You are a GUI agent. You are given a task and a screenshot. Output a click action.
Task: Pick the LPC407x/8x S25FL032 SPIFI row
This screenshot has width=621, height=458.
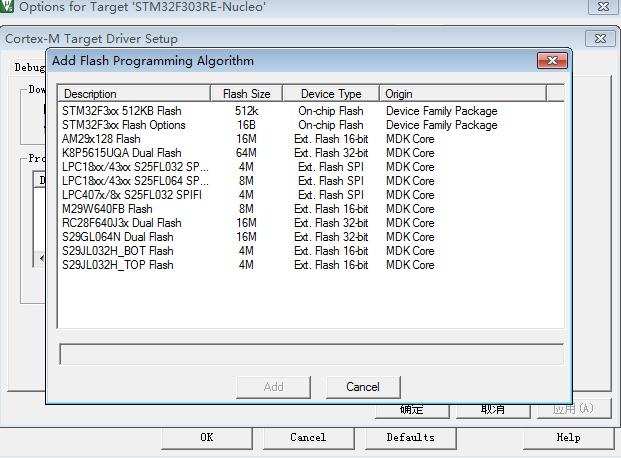point(311,195)
